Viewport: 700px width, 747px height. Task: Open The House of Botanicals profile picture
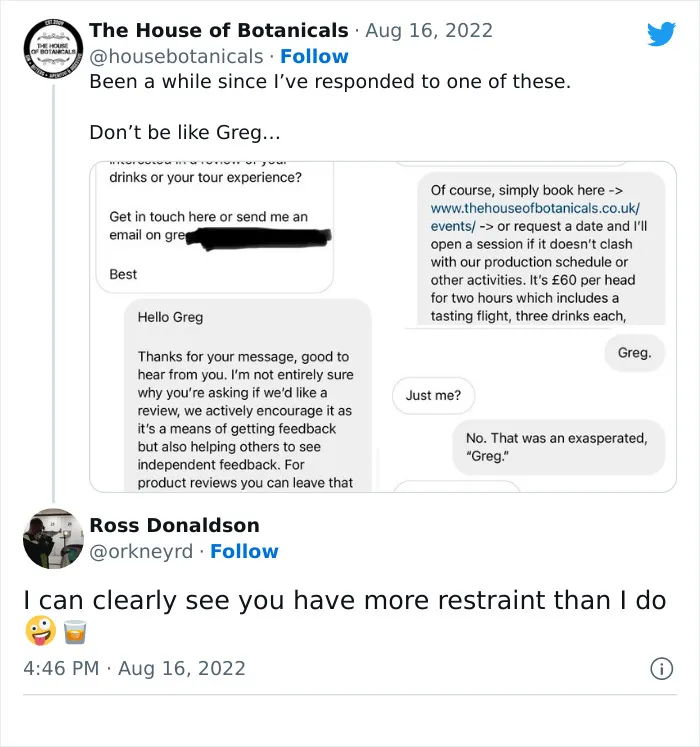click(53, 49)
